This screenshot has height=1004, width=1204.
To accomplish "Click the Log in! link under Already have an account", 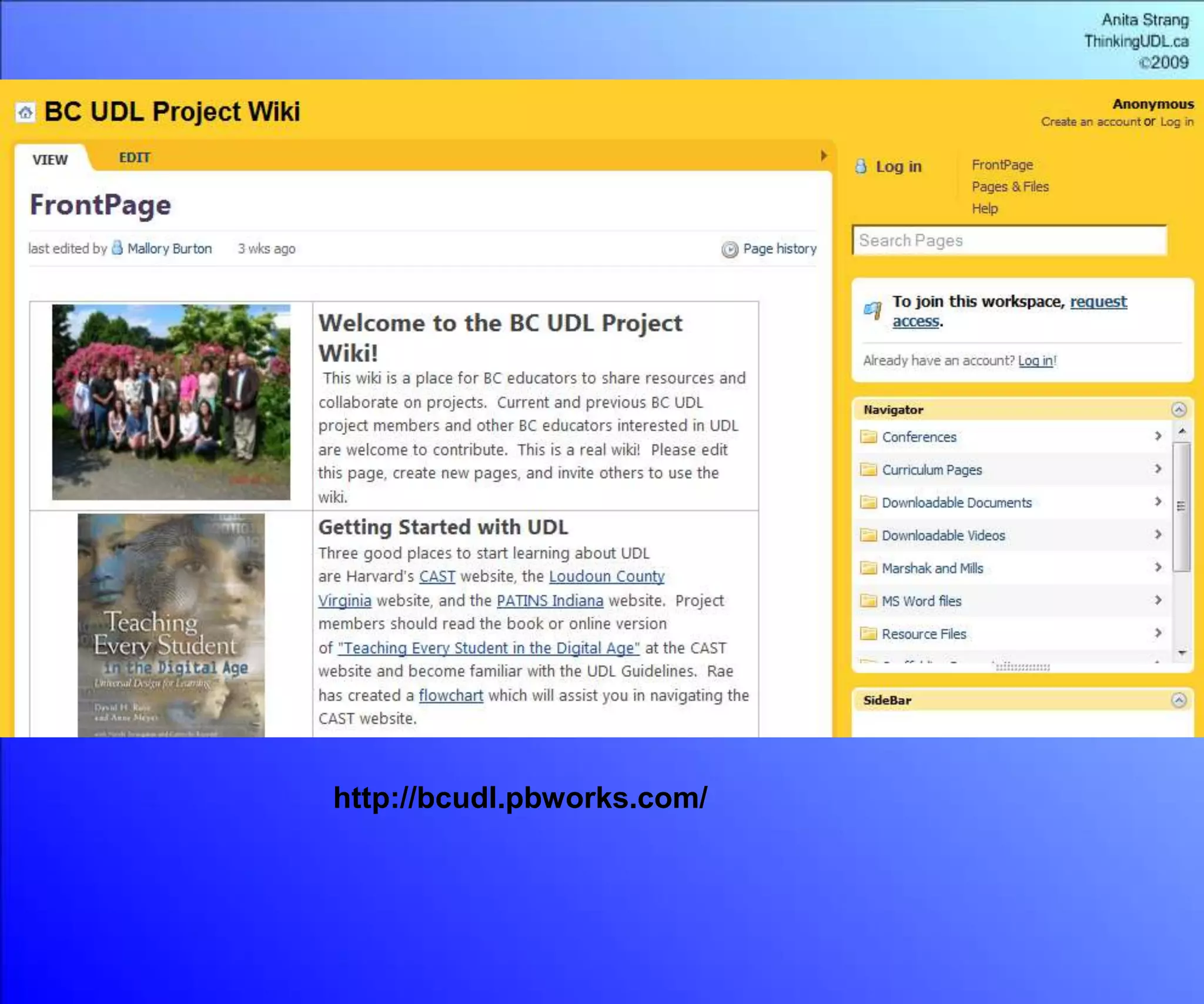I will coord(1037,361).
